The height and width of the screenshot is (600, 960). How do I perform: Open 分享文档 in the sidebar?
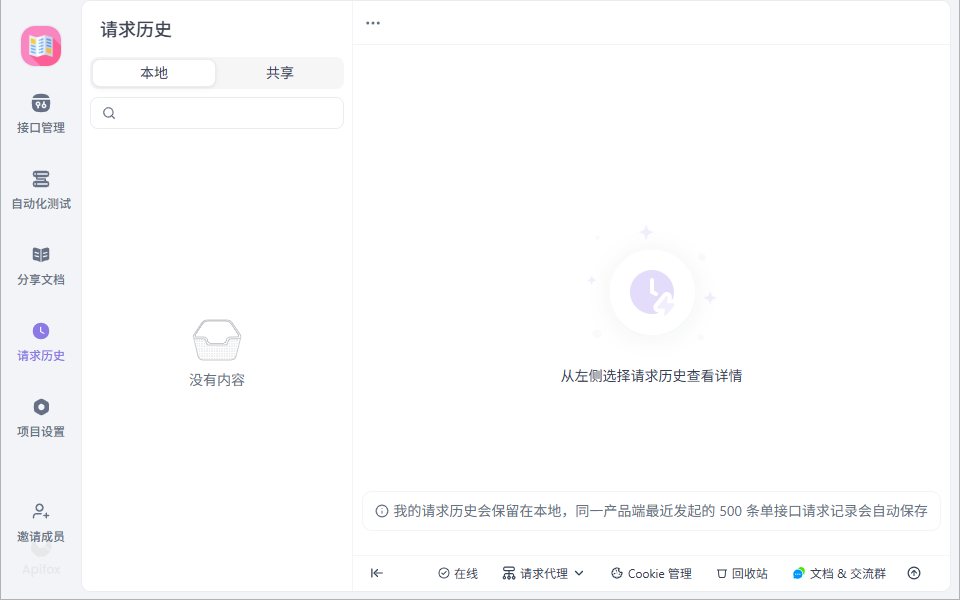pyautogui.click(x=41, y=266)
